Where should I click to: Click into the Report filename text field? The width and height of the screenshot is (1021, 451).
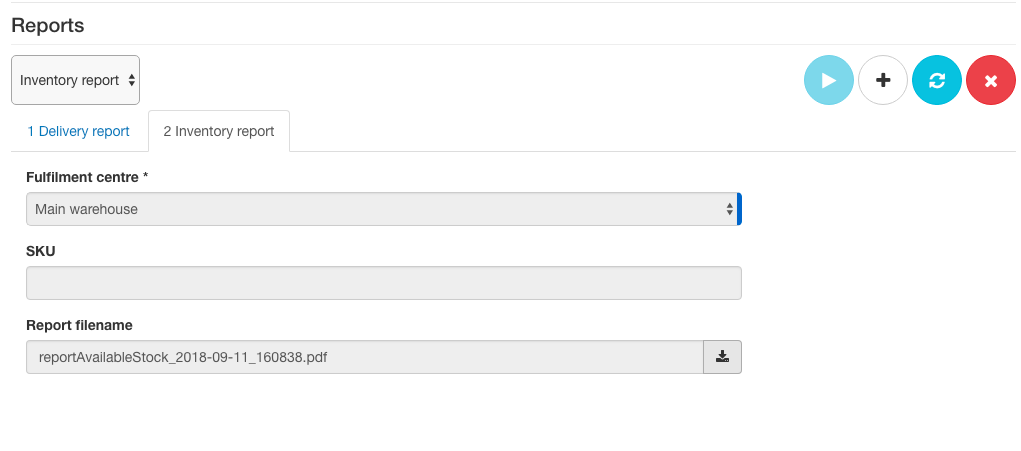point(365,357)
